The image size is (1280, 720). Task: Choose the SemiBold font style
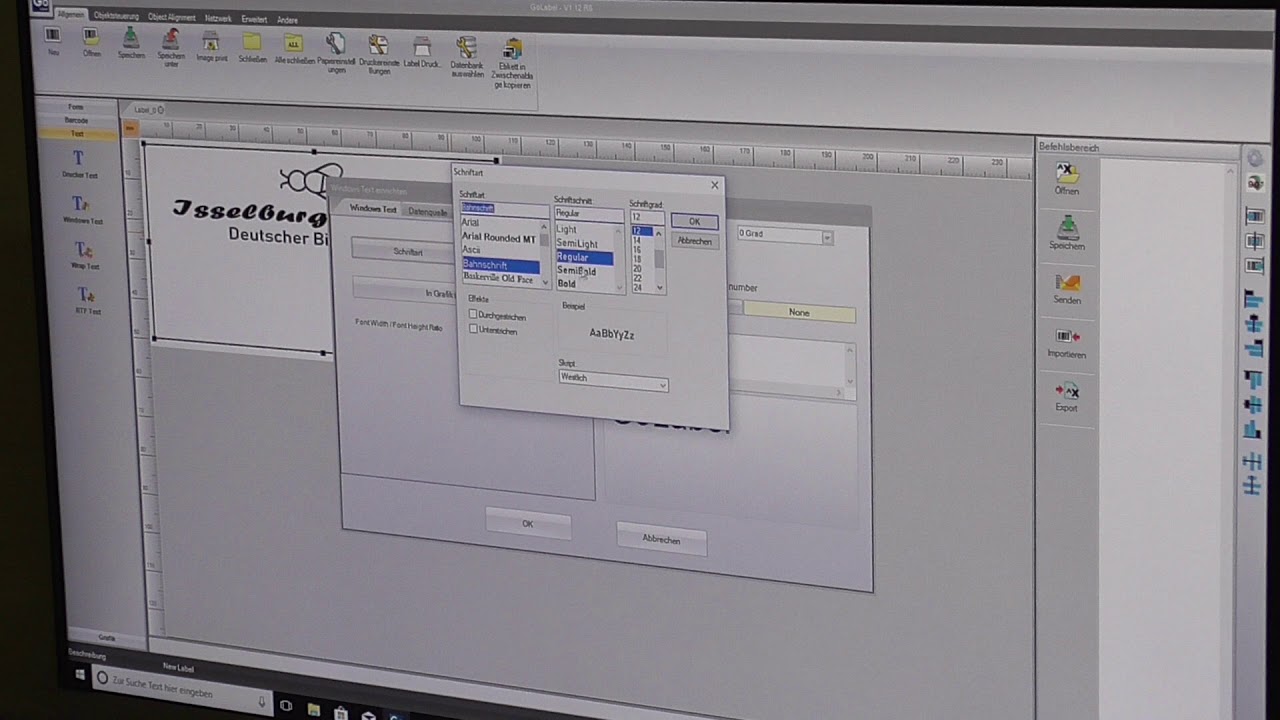click(x=577, y=271)
